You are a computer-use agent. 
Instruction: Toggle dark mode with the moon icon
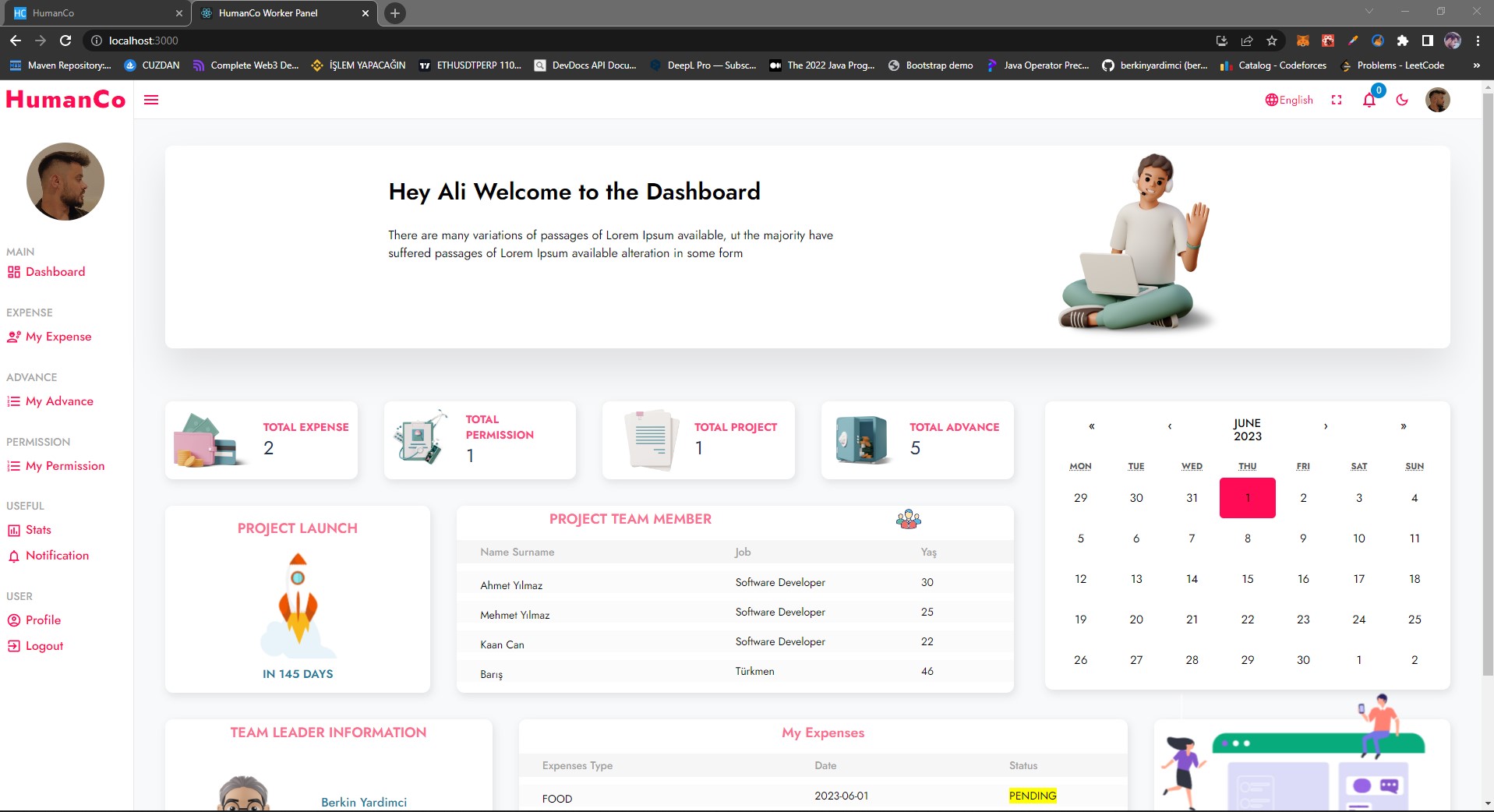click(x=1402, y=100)
